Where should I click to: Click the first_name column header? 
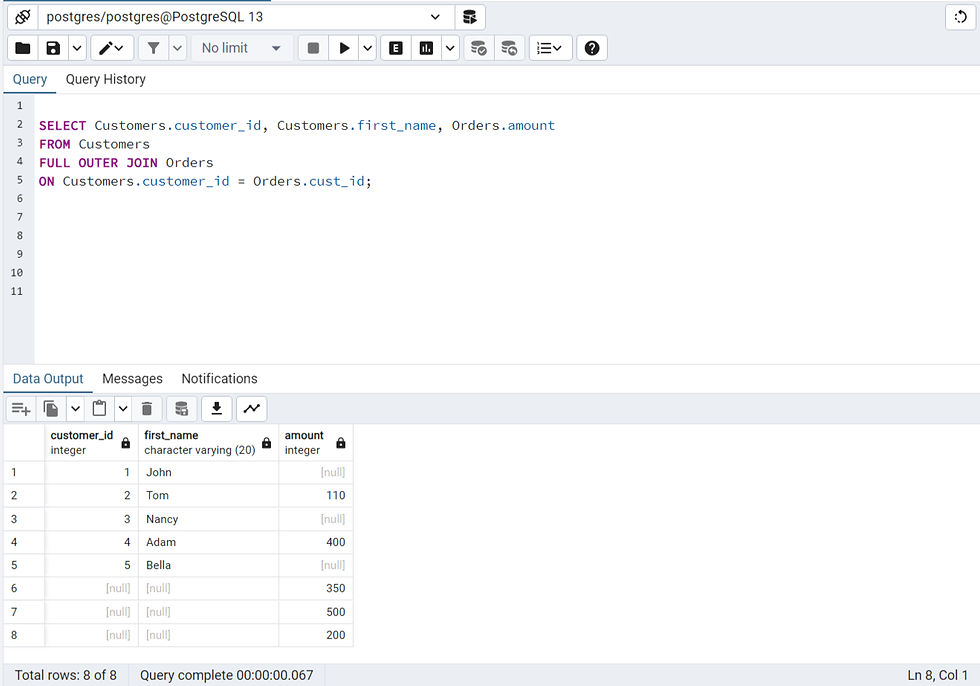[x=208, y=442]
